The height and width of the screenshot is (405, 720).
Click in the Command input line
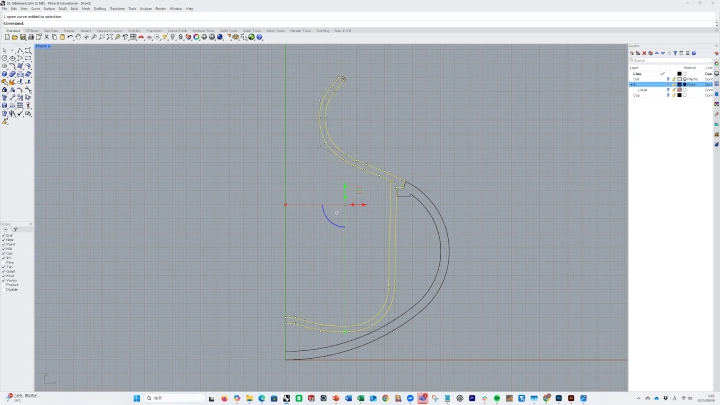click(x=358, y=23)
